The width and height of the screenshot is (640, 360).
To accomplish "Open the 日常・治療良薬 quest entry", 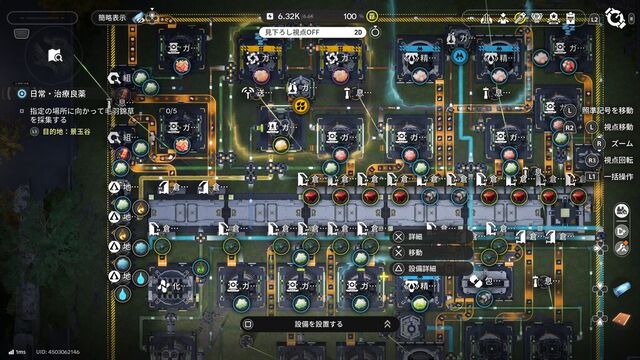I will coord(57,94).
